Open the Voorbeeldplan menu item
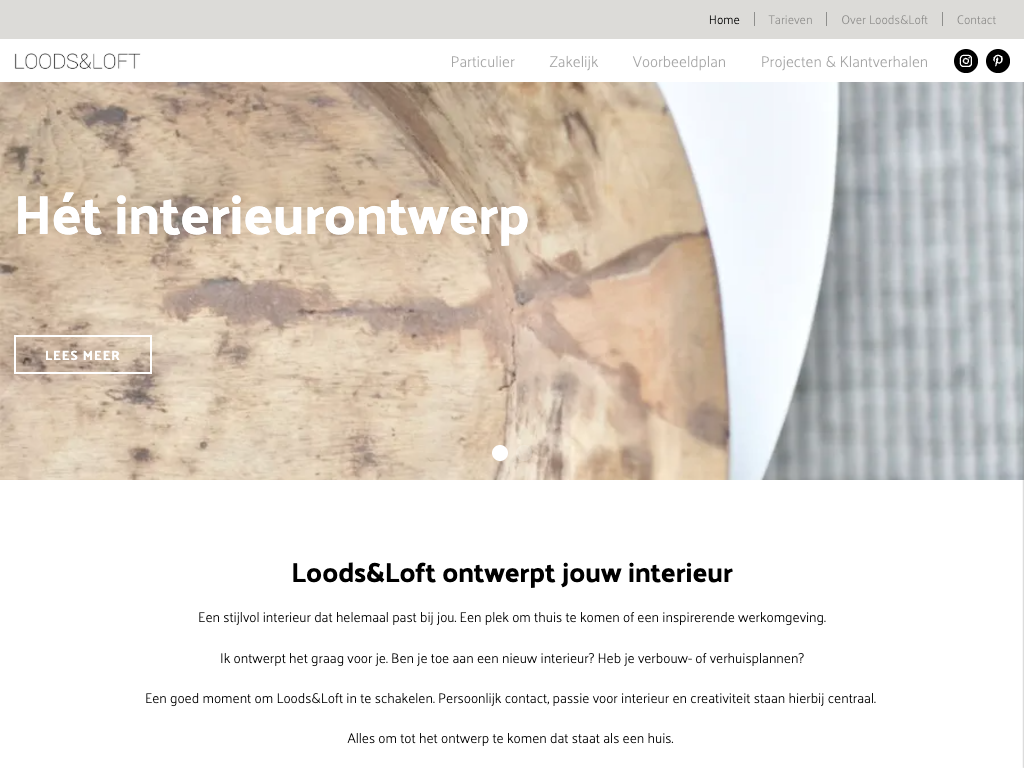1024x768 pixels. point(679,62)
